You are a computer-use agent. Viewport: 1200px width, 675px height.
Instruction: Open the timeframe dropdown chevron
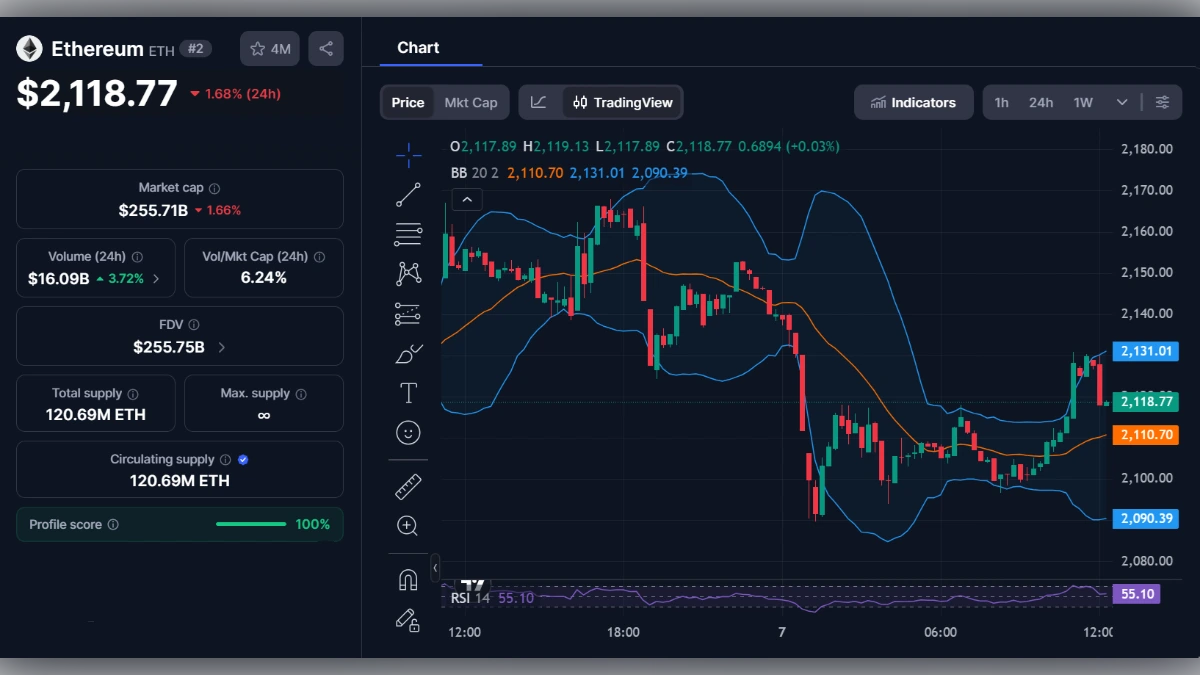pyautogui.click(x=1121, y=102)
